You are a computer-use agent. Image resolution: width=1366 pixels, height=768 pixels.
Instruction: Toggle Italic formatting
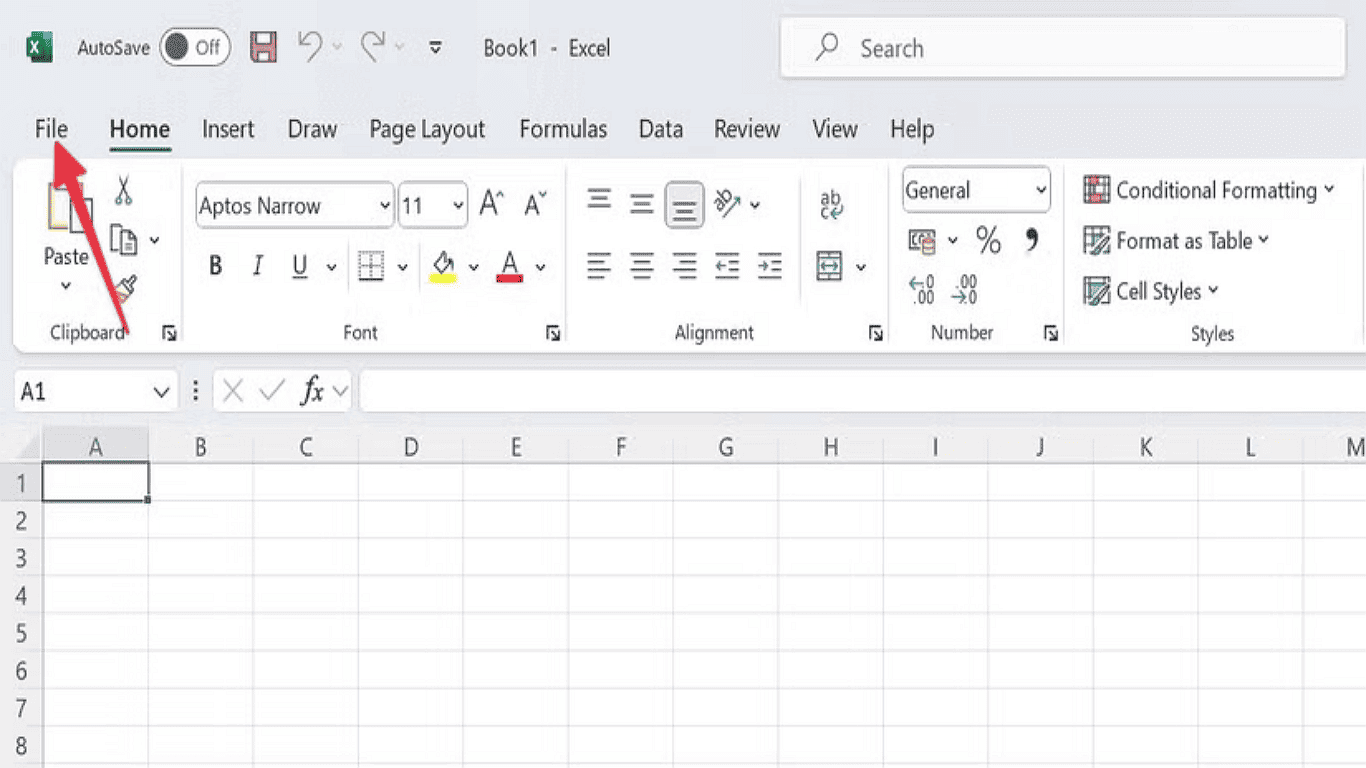click(257, 266)
